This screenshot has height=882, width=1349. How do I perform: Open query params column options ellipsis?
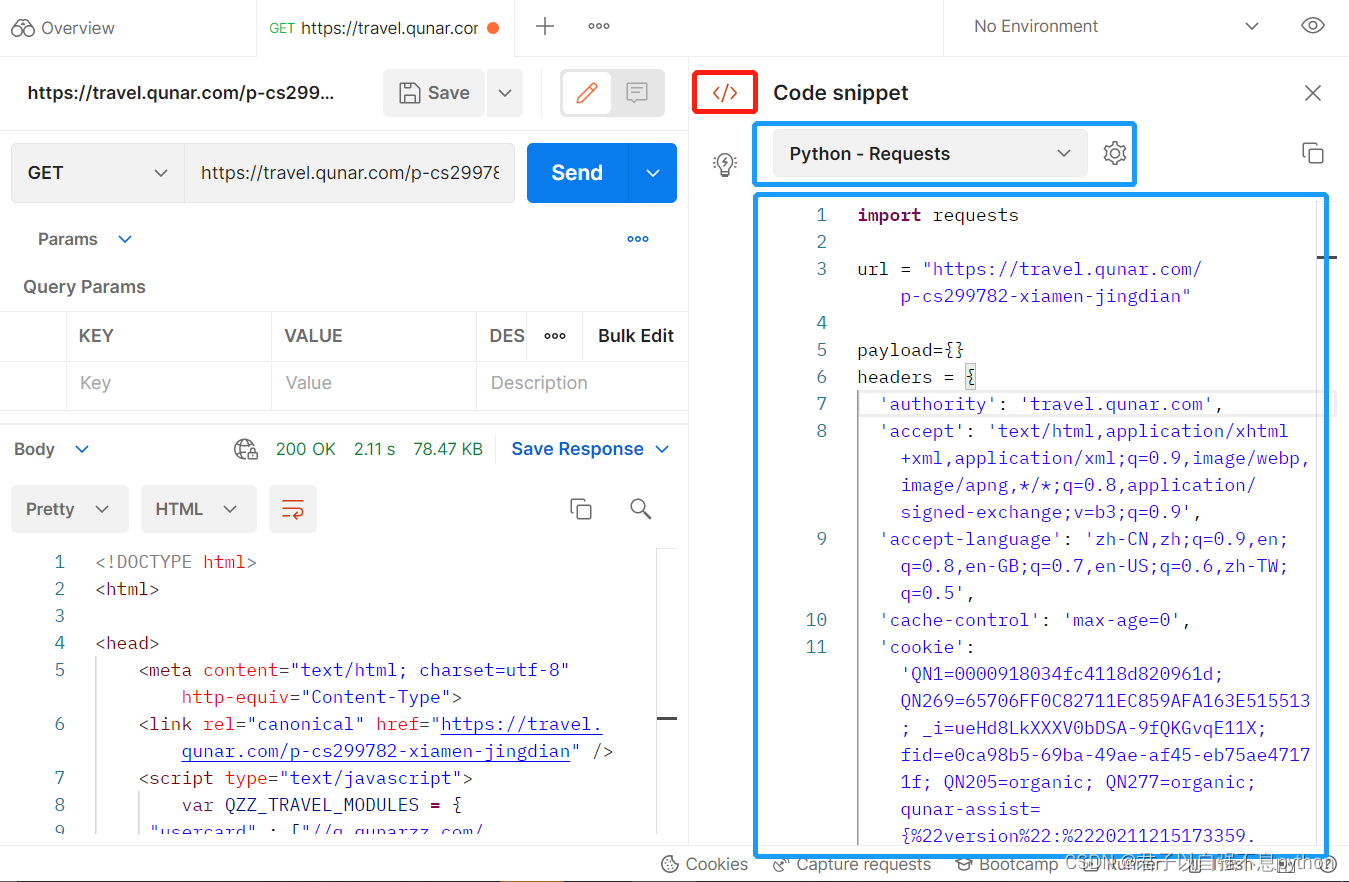[x=555, y=336]
